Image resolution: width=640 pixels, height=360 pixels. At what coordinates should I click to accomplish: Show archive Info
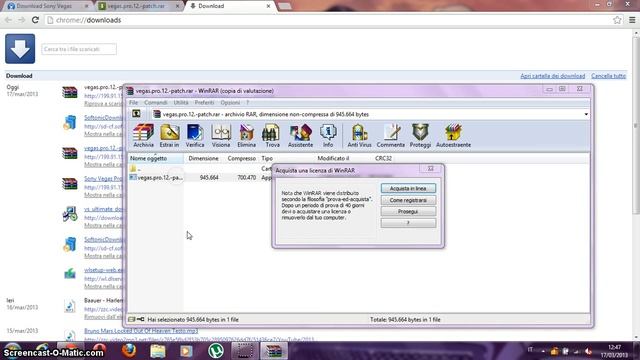pos(328,136)
